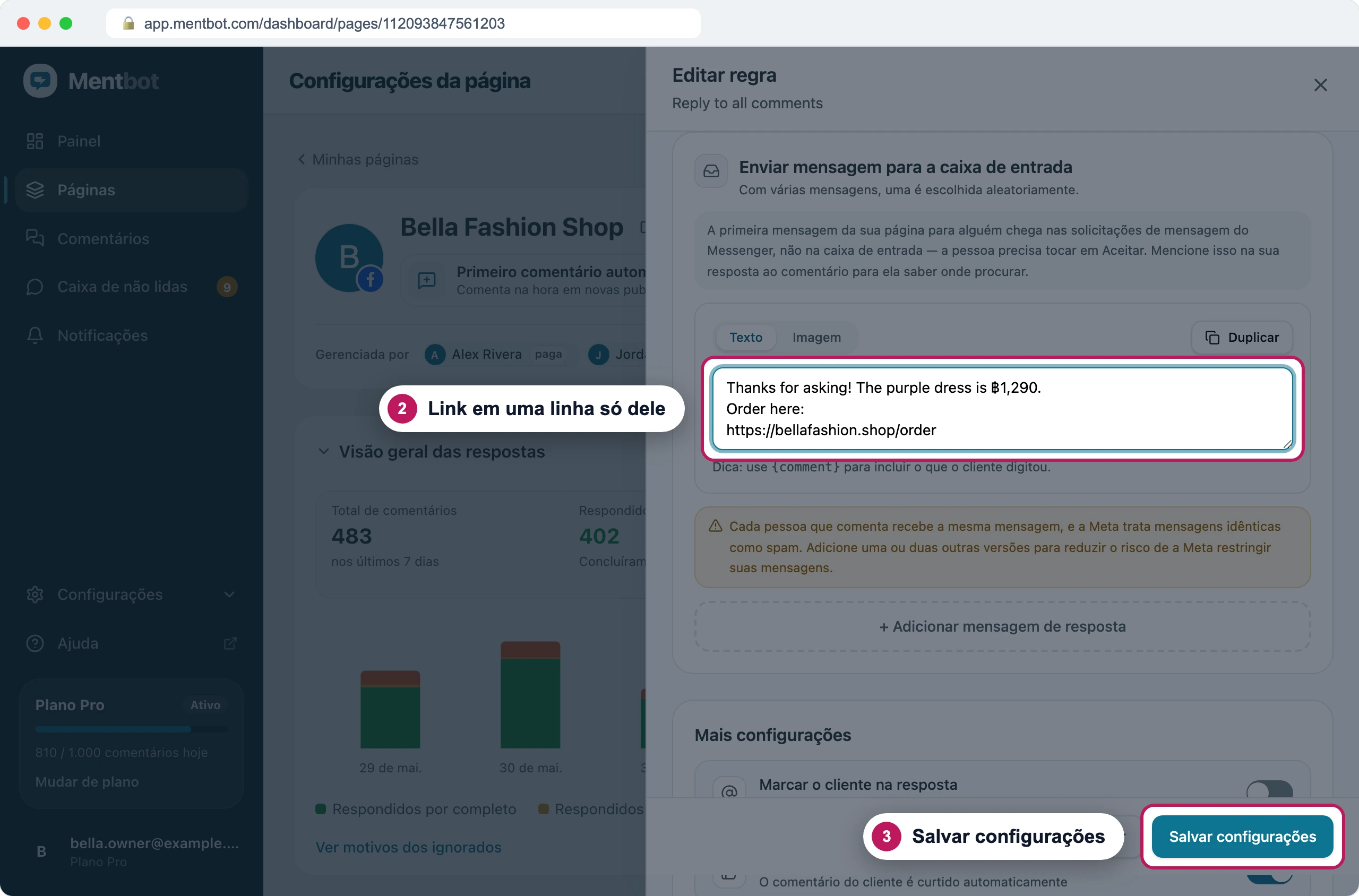The image size is (1359, 896).
Task: Click Respondidos por completo legend item
Action: [x=416, y=809]
